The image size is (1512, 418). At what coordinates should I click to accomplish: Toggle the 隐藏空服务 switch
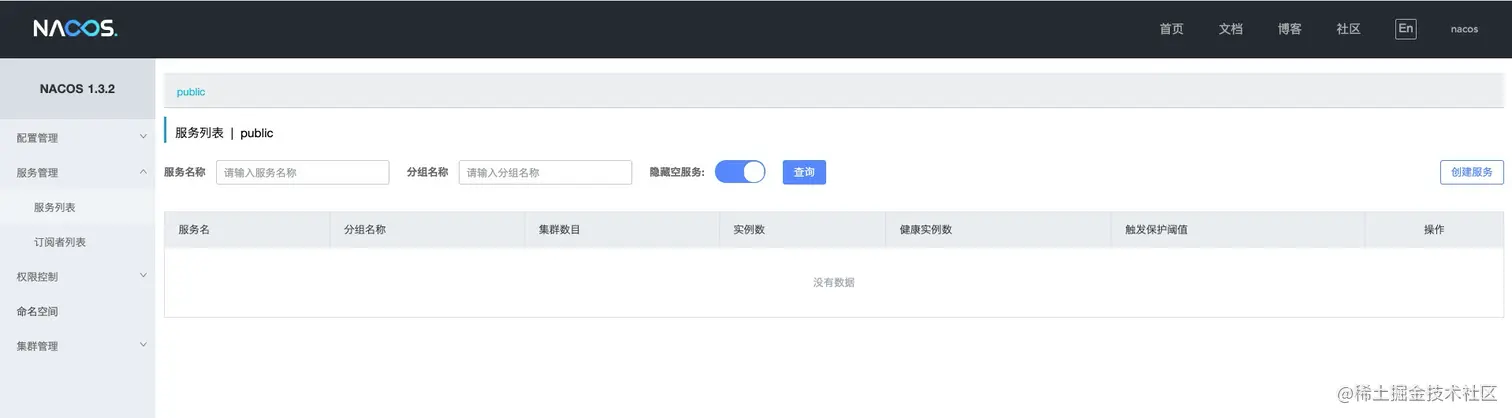point(740,172)
